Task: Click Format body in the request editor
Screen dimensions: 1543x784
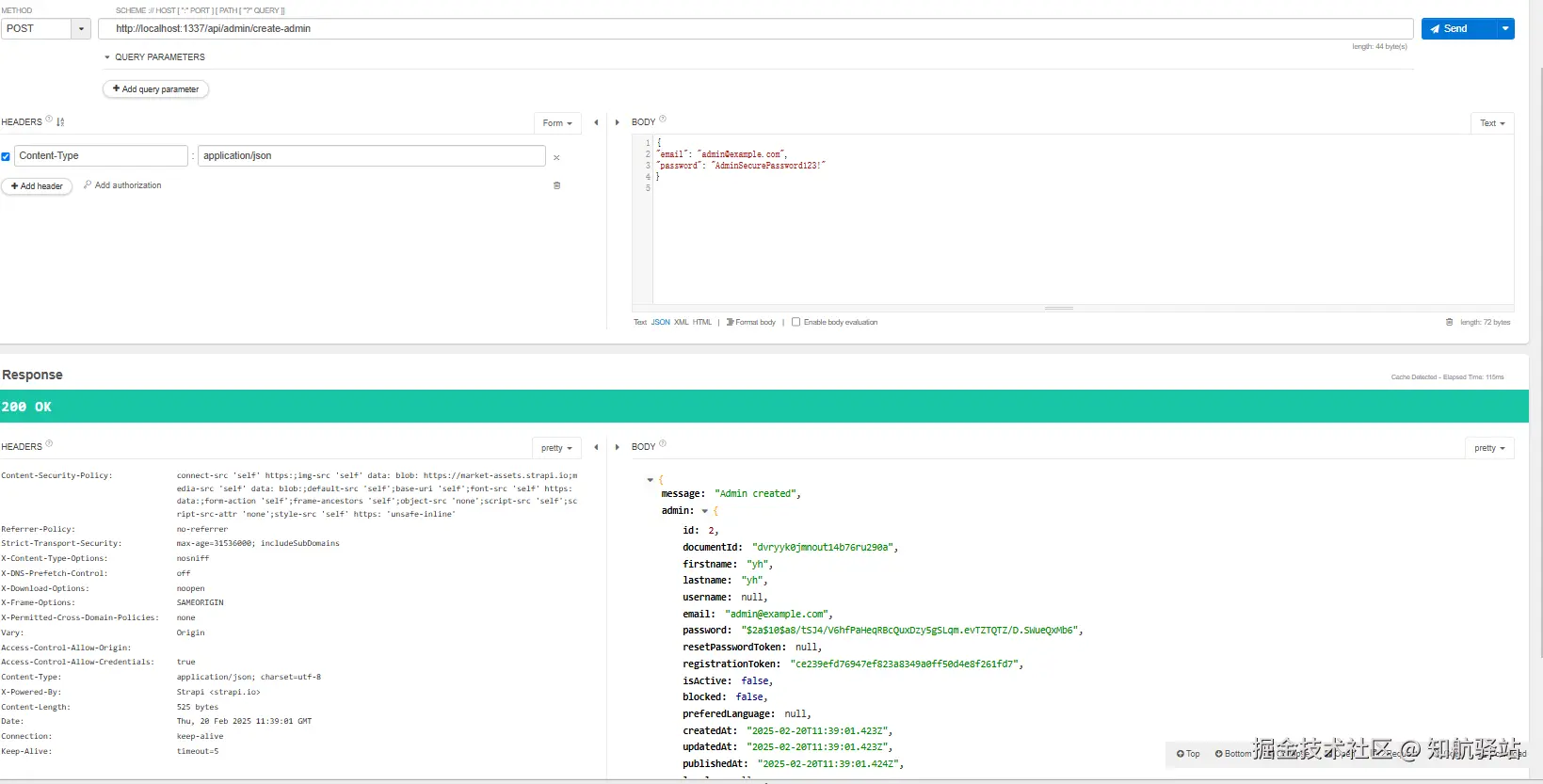Action: tap(751, 322)
